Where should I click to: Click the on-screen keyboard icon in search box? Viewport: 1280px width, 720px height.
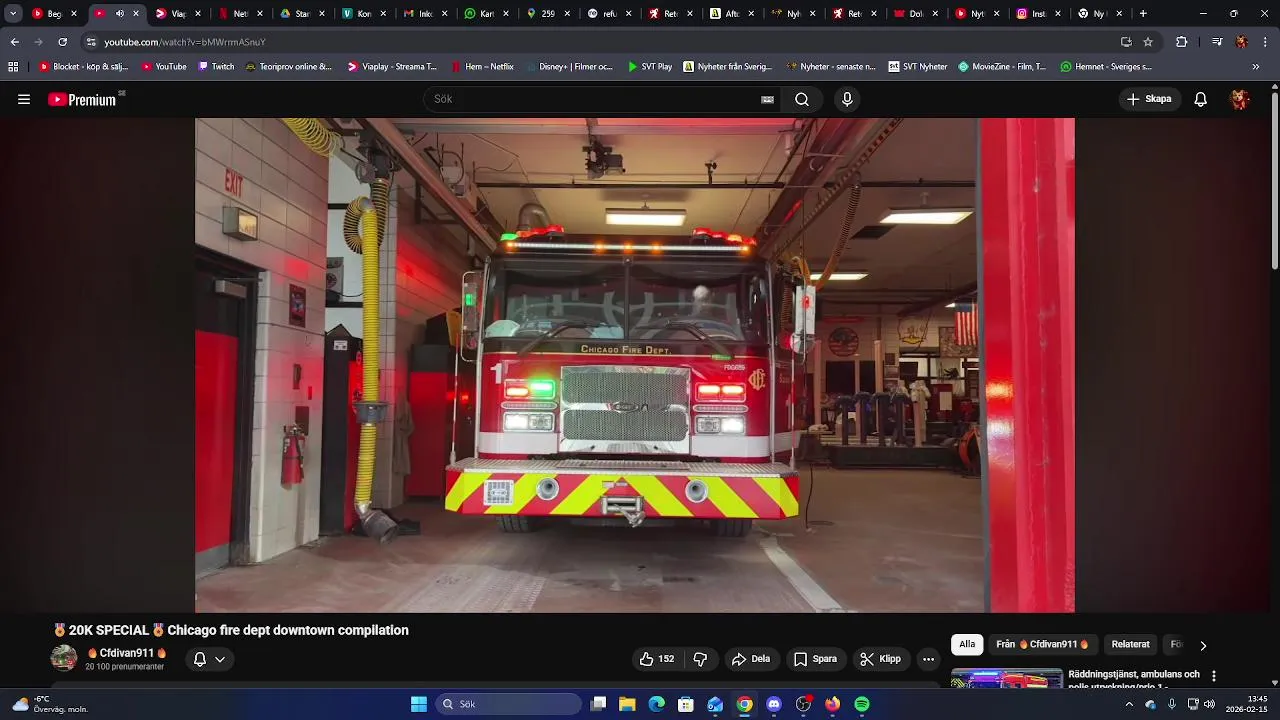click(767, 99)
